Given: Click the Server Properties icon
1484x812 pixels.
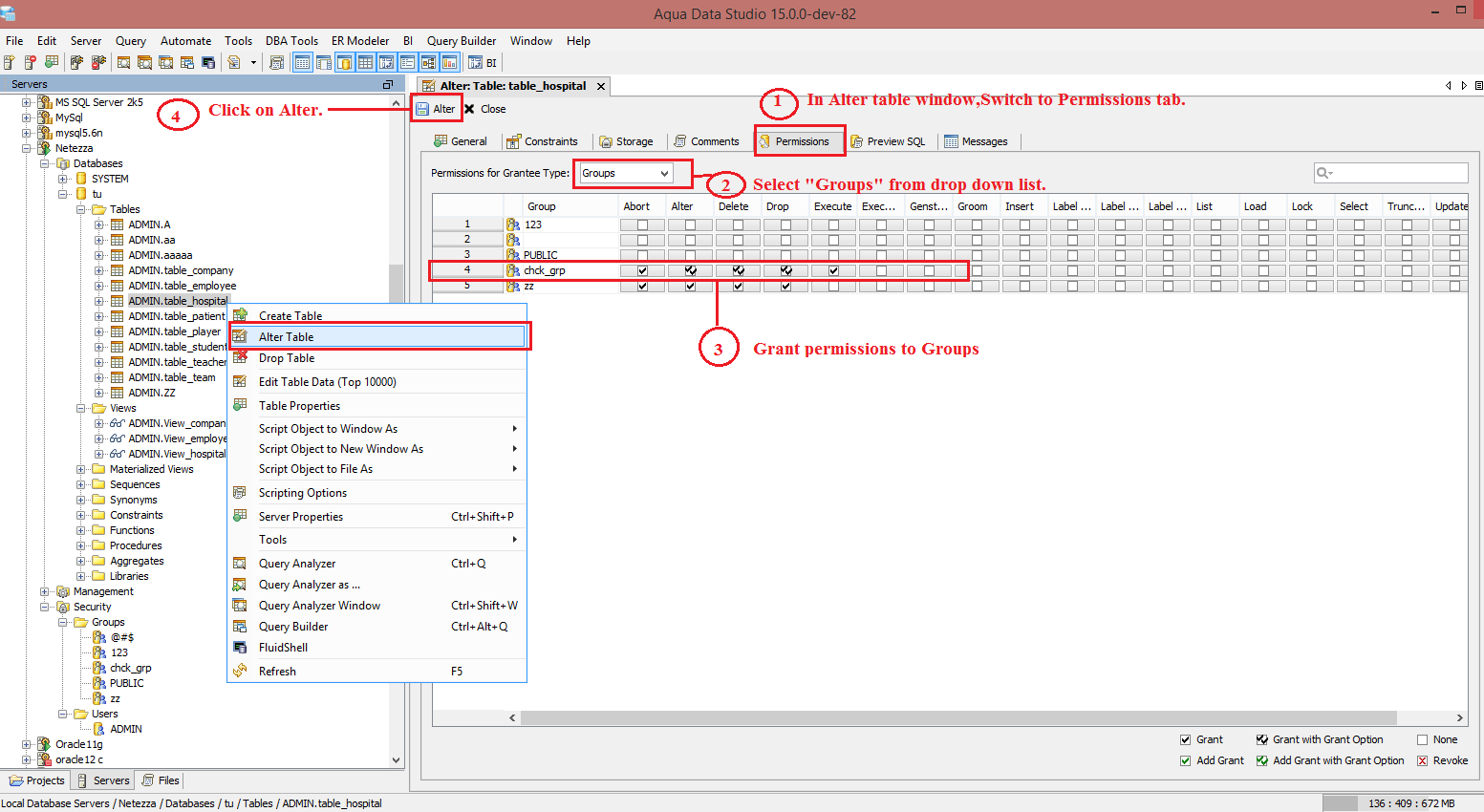Looking at the screenshot, I should 241,516.
